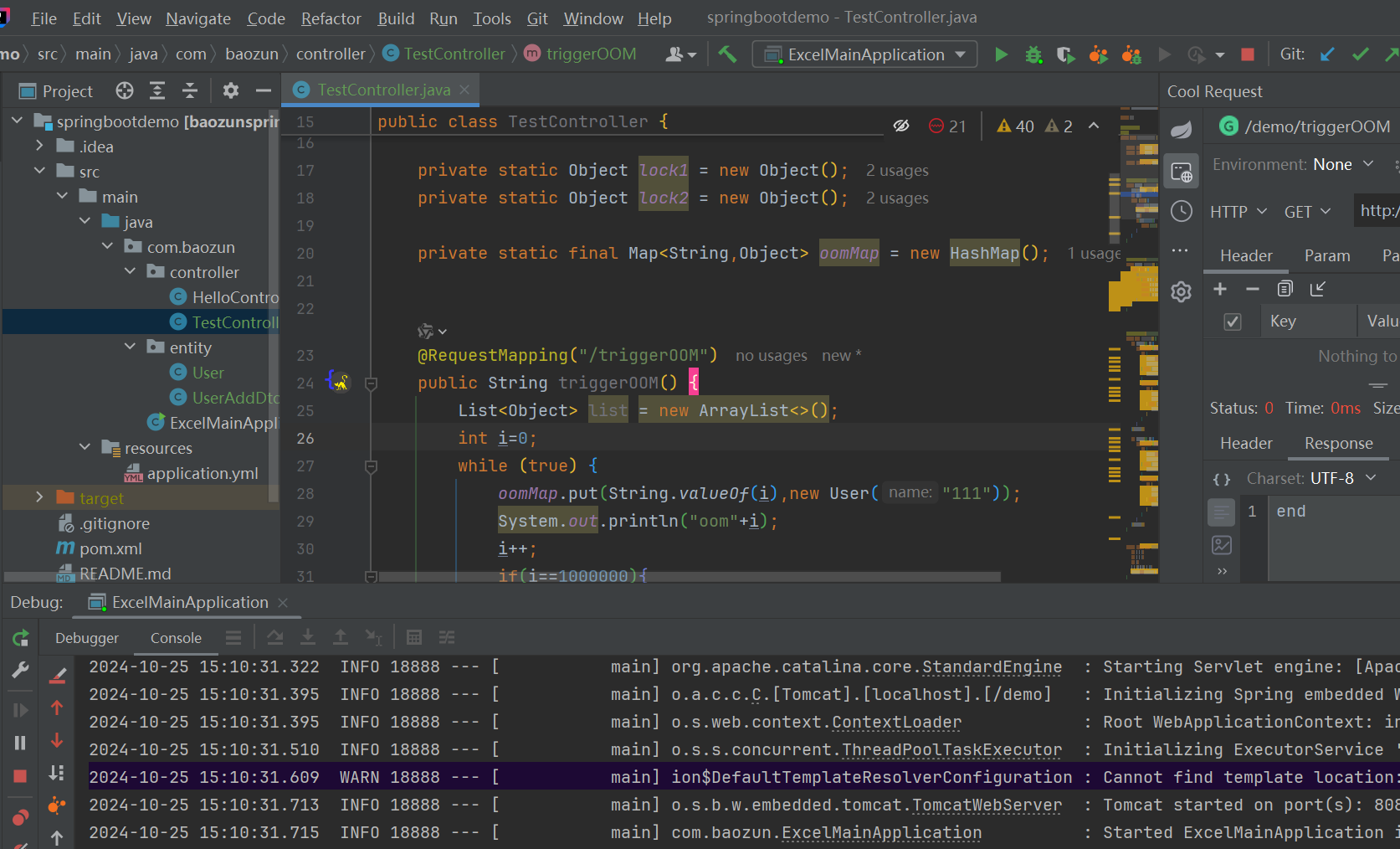Click '2 usages' hint for lock1
Image resolution: width=1400 pixels, height=849 pixels.
click(x=897, y=171)
